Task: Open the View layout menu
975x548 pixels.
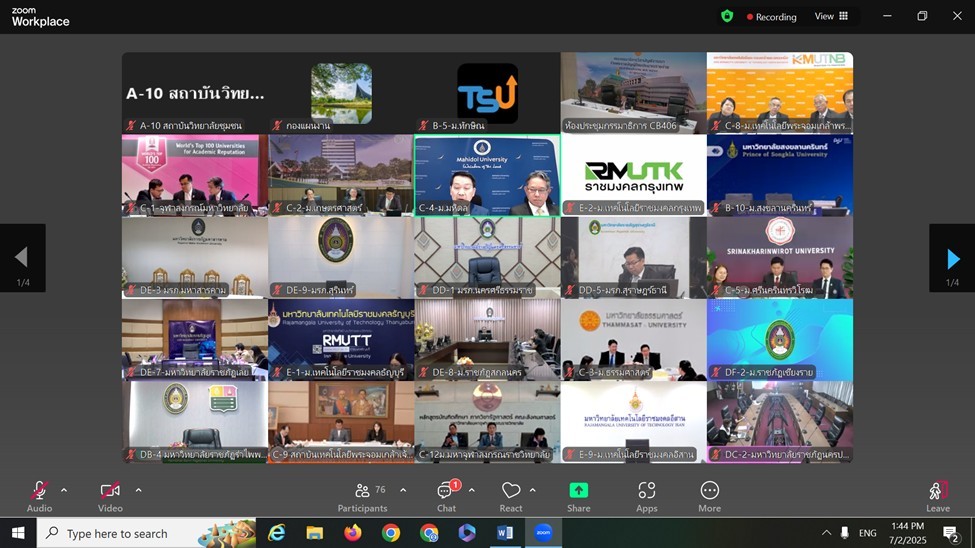Action: tap(831, 16)
